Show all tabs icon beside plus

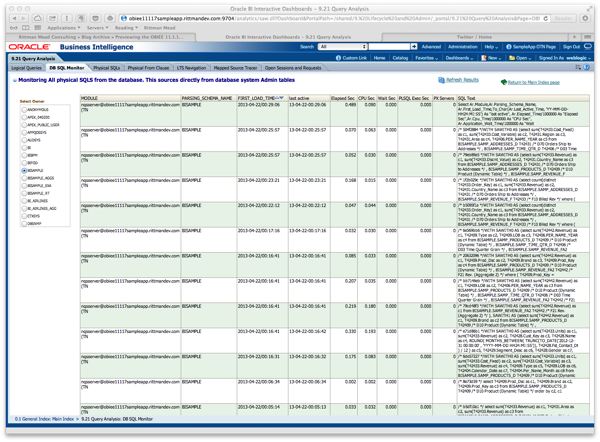point(587,37)
